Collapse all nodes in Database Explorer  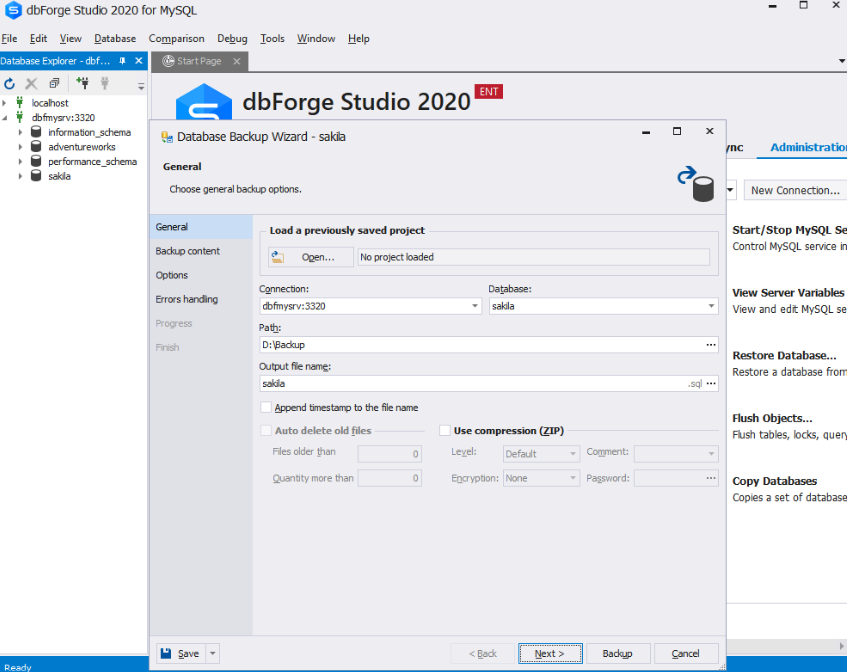(x=54, y=84)
